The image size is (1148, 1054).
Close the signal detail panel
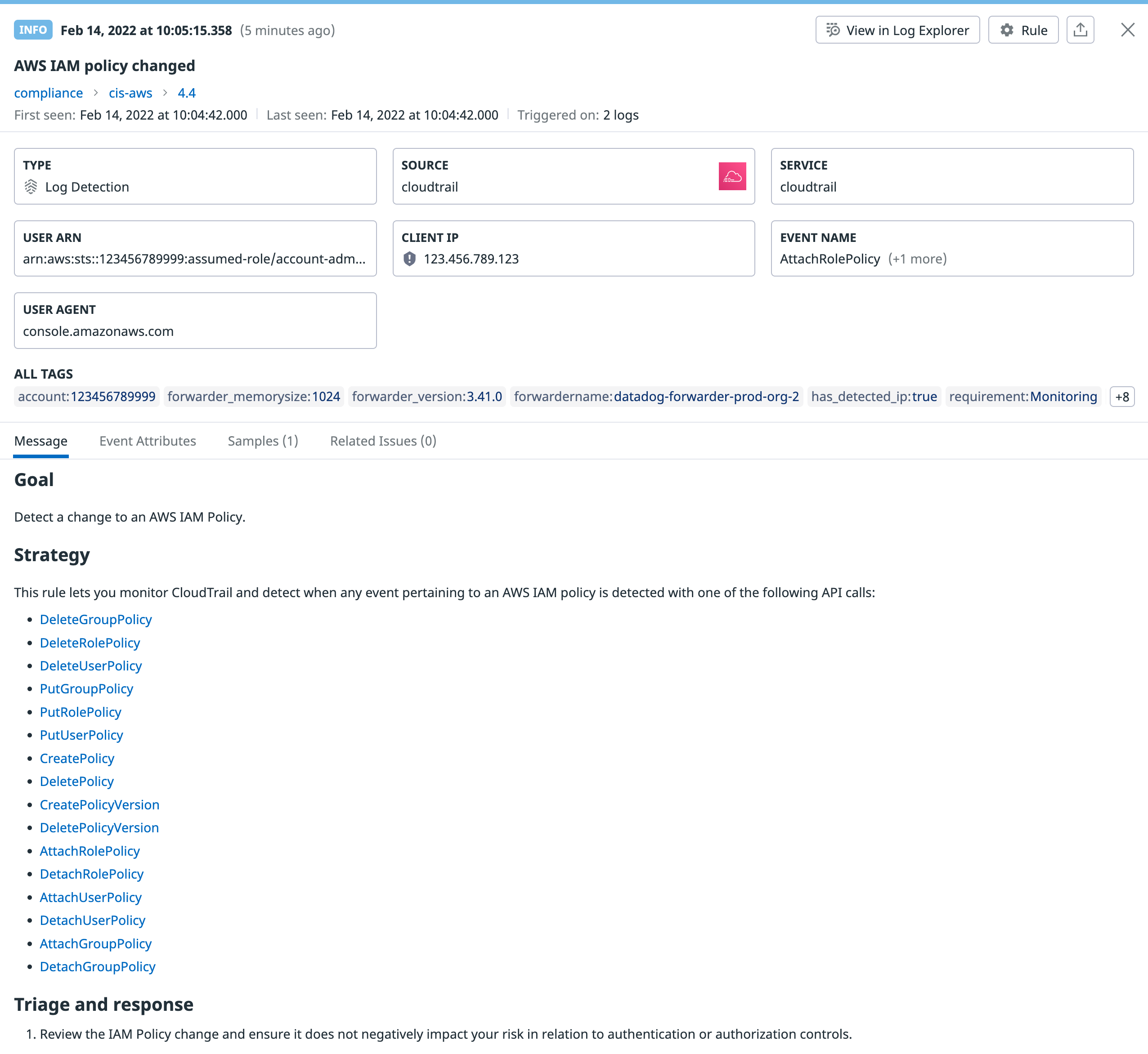point(1127,30)
